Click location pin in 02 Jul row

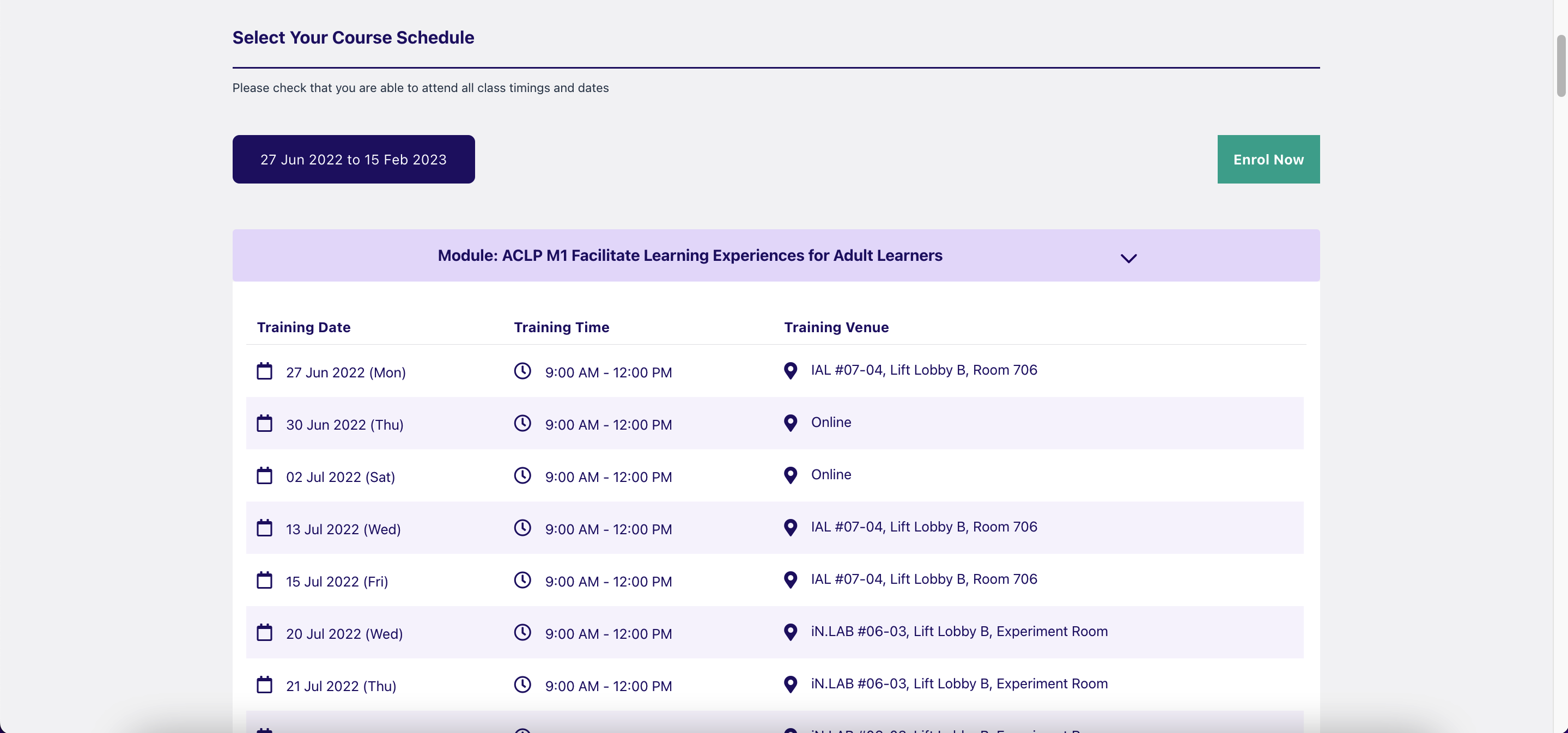pyautogui.click(x=790, y=476)
